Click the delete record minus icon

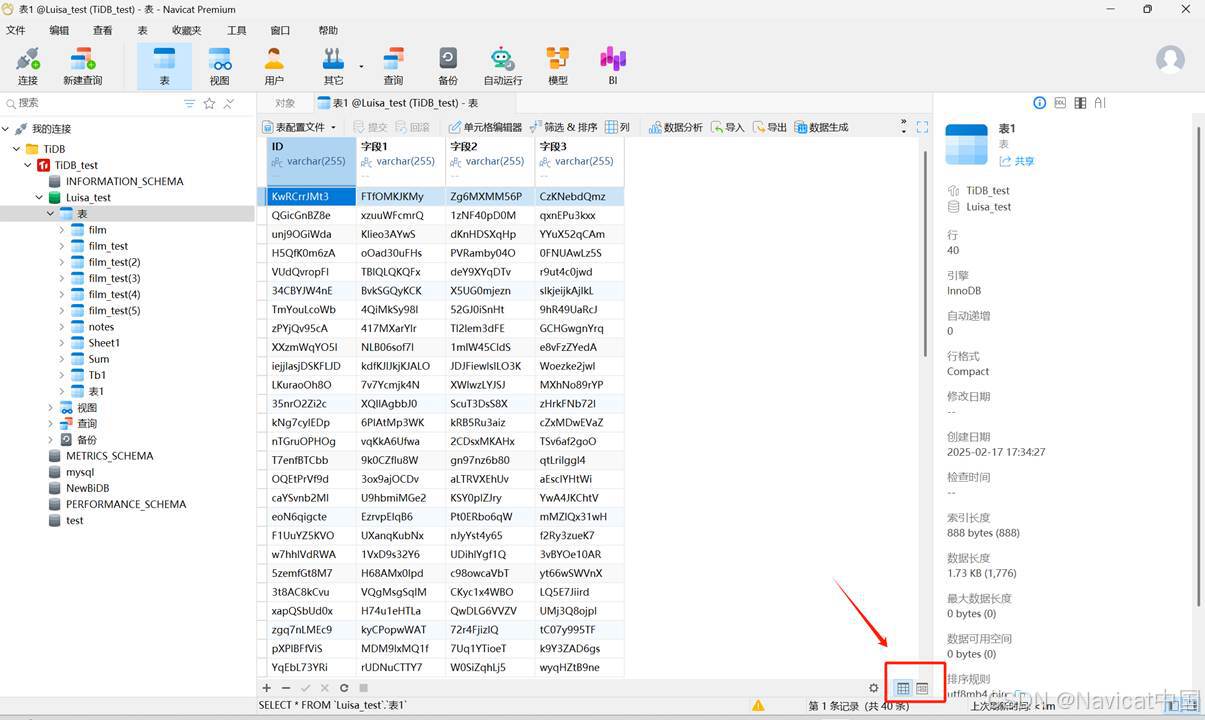pos(286,688)
